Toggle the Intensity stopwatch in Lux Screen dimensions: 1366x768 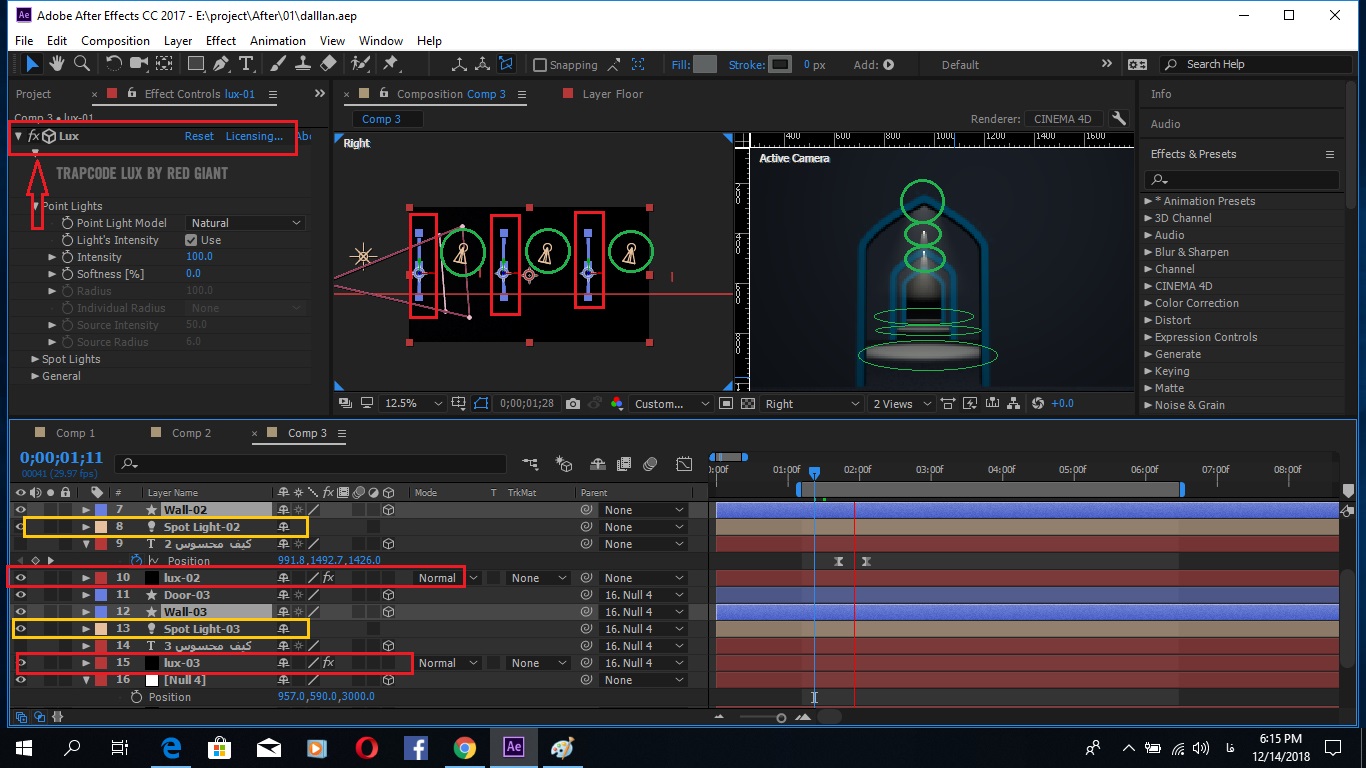coord(68,257)
